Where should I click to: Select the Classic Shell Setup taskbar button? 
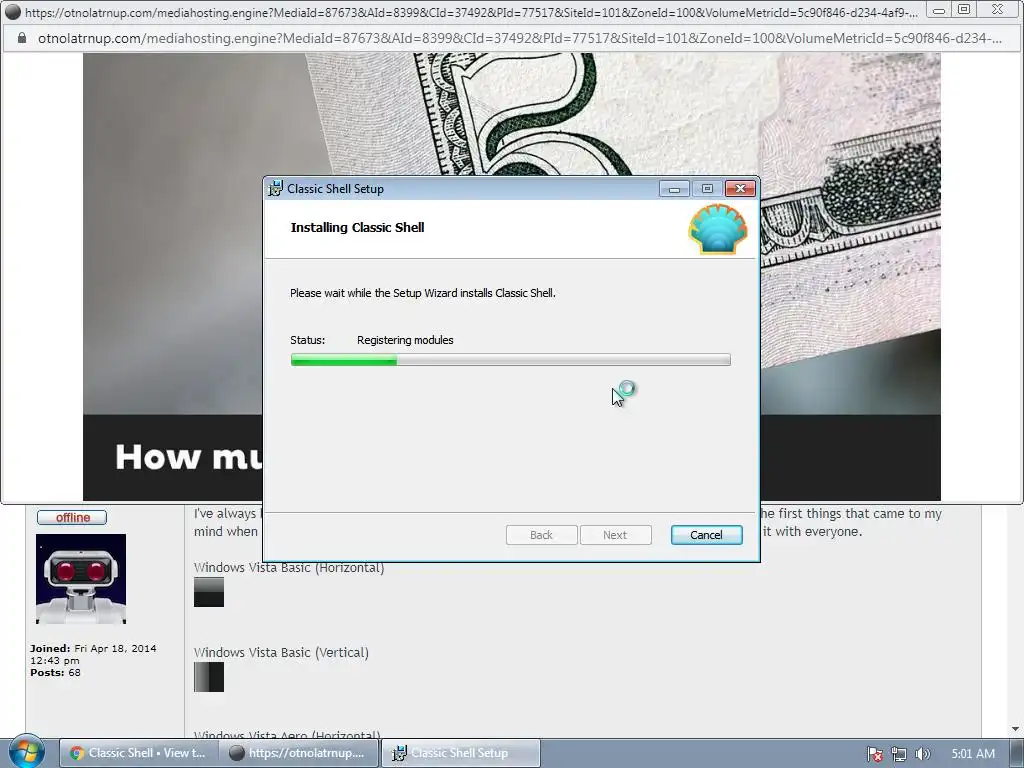click(460, 753)
